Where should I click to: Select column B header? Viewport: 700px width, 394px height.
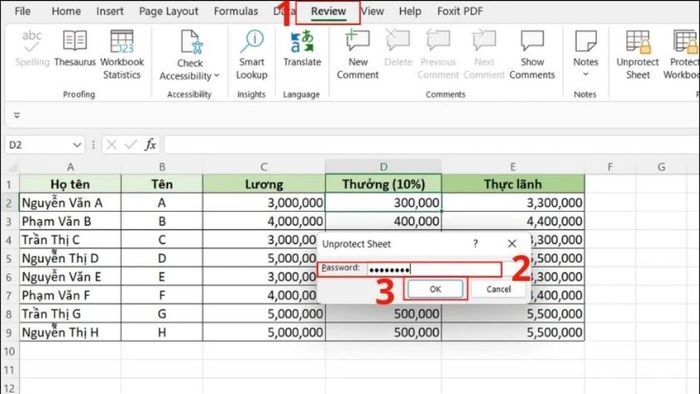(x=162, y=167)
